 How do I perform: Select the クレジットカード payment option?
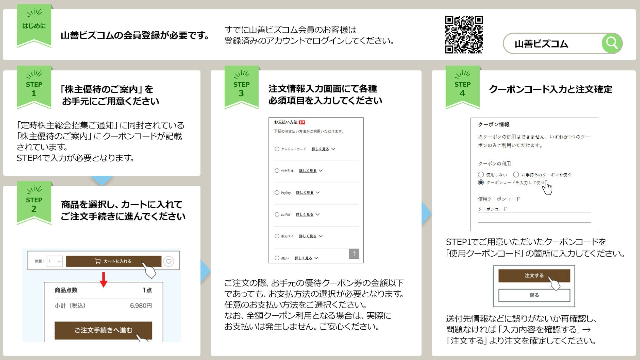coord(277,149)
